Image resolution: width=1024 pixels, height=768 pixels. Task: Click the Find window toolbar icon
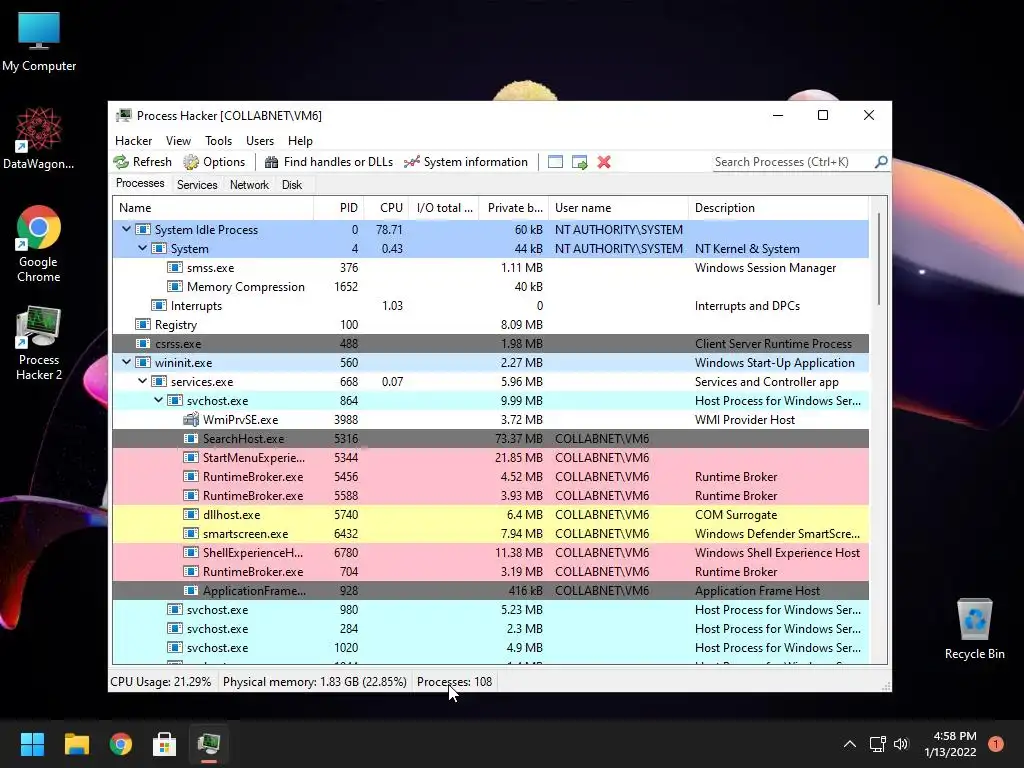point(555,162)
